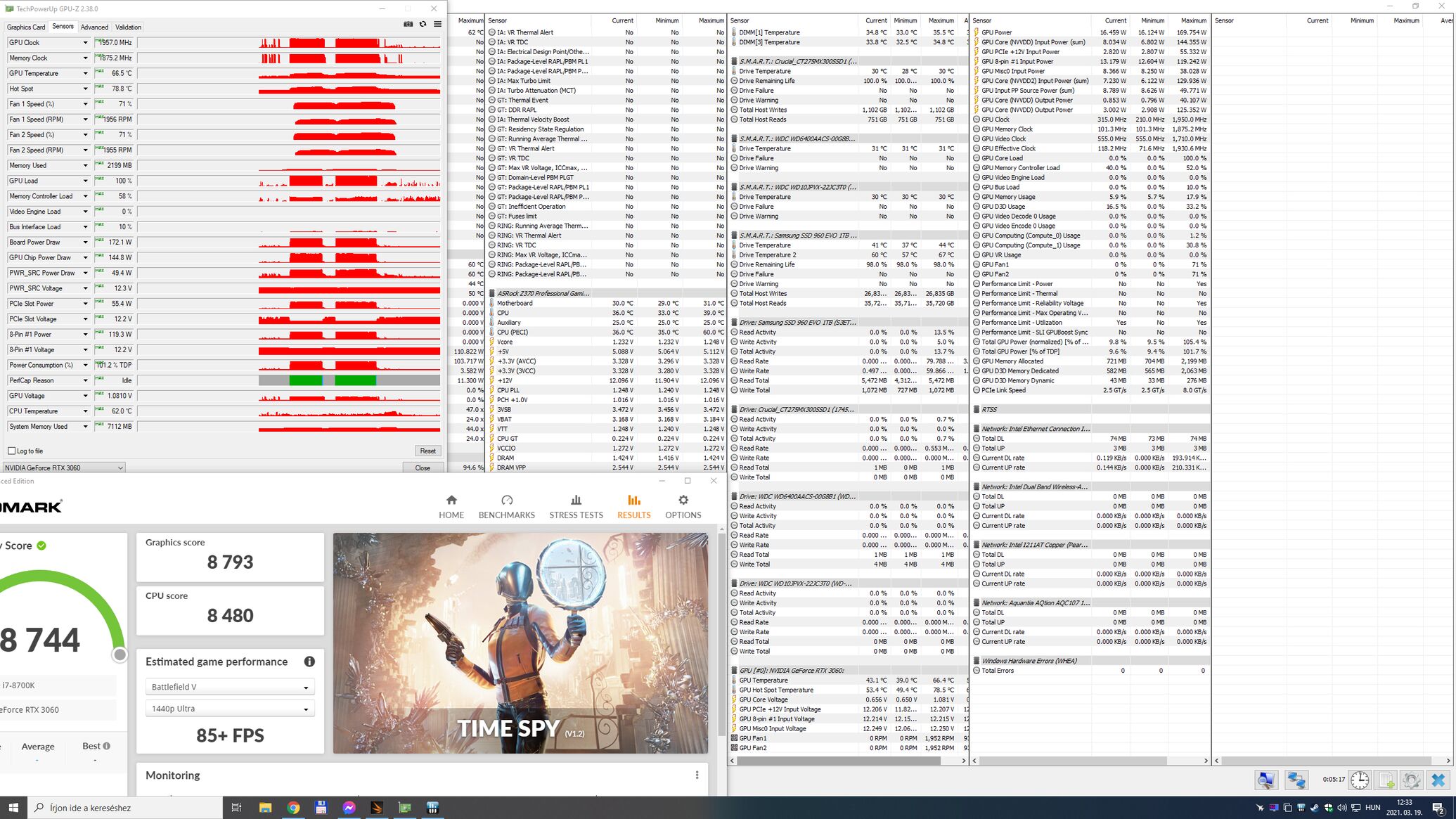The height and width of the screenshot is (819, 1456).
Task: Click the Steam tray icon
Action: 1314,808
